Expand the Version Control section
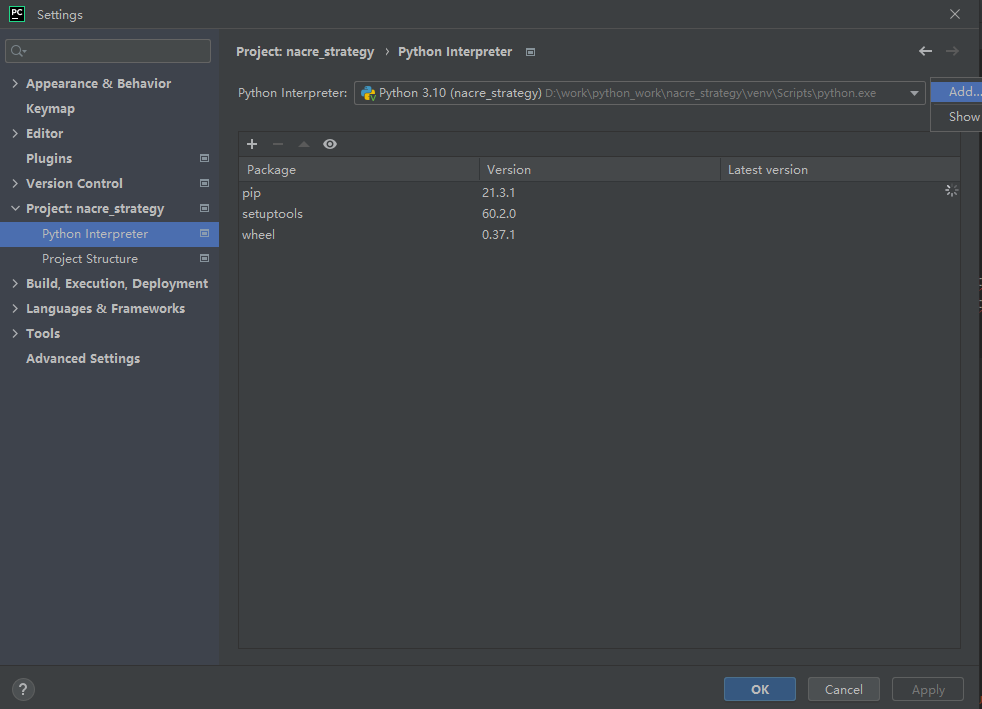The width and height of the screenshot is (982, 709). 15,184
